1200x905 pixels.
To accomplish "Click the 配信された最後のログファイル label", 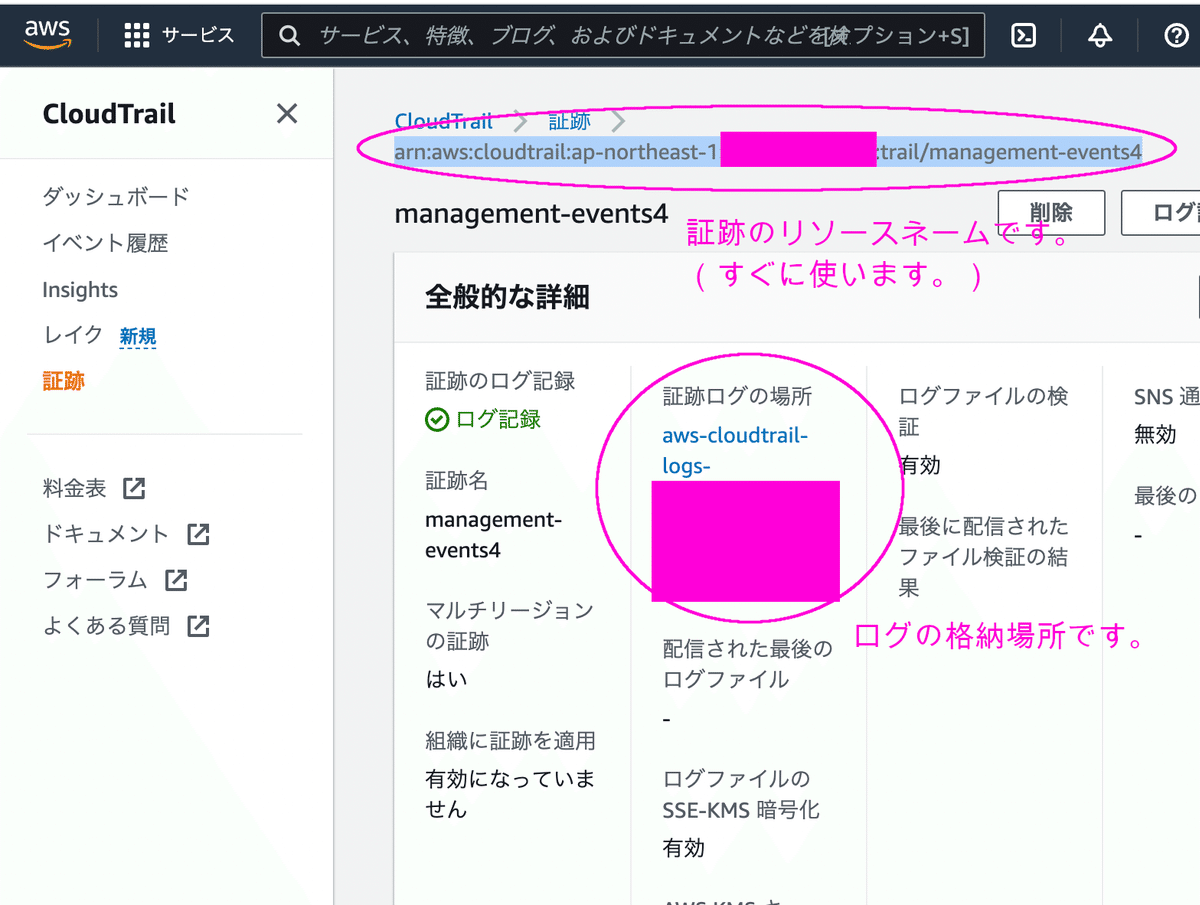I will pyautogui.click(x=748, y=664).
